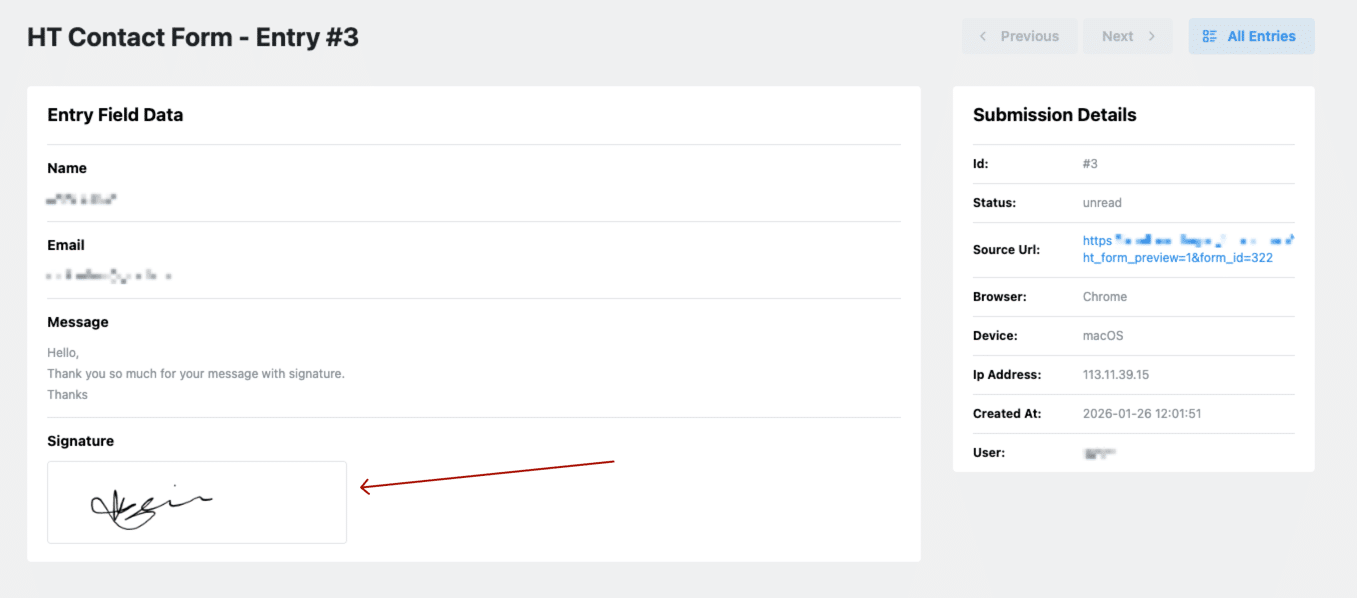
Task: Click the page title HT Contact Form
Action: [x=193, y=38]
